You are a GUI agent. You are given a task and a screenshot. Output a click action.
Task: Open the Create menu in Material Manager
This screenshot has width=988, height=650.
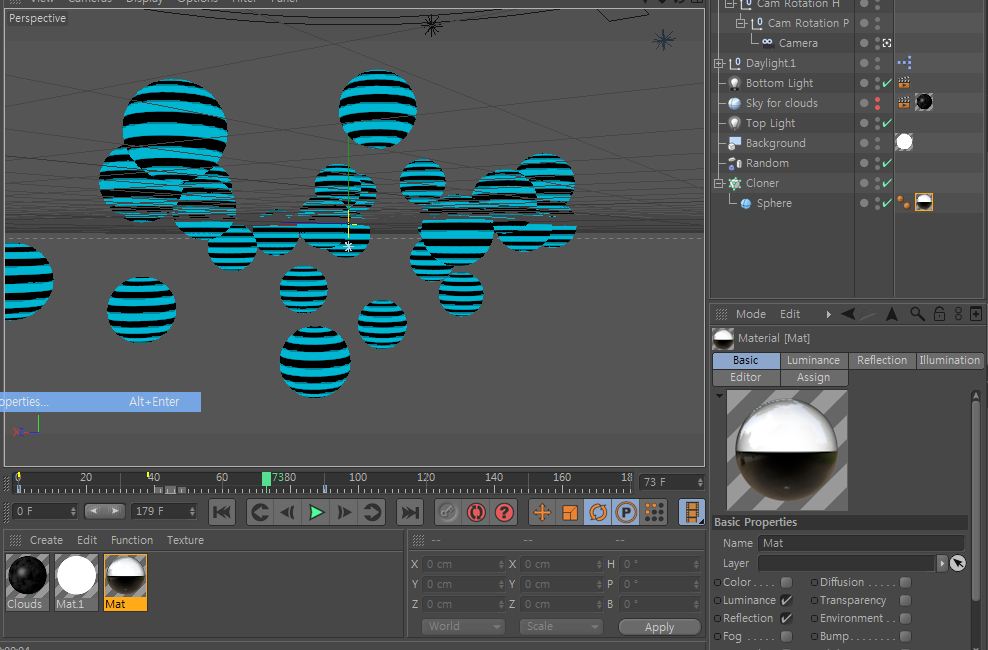(x=46, y=540)
